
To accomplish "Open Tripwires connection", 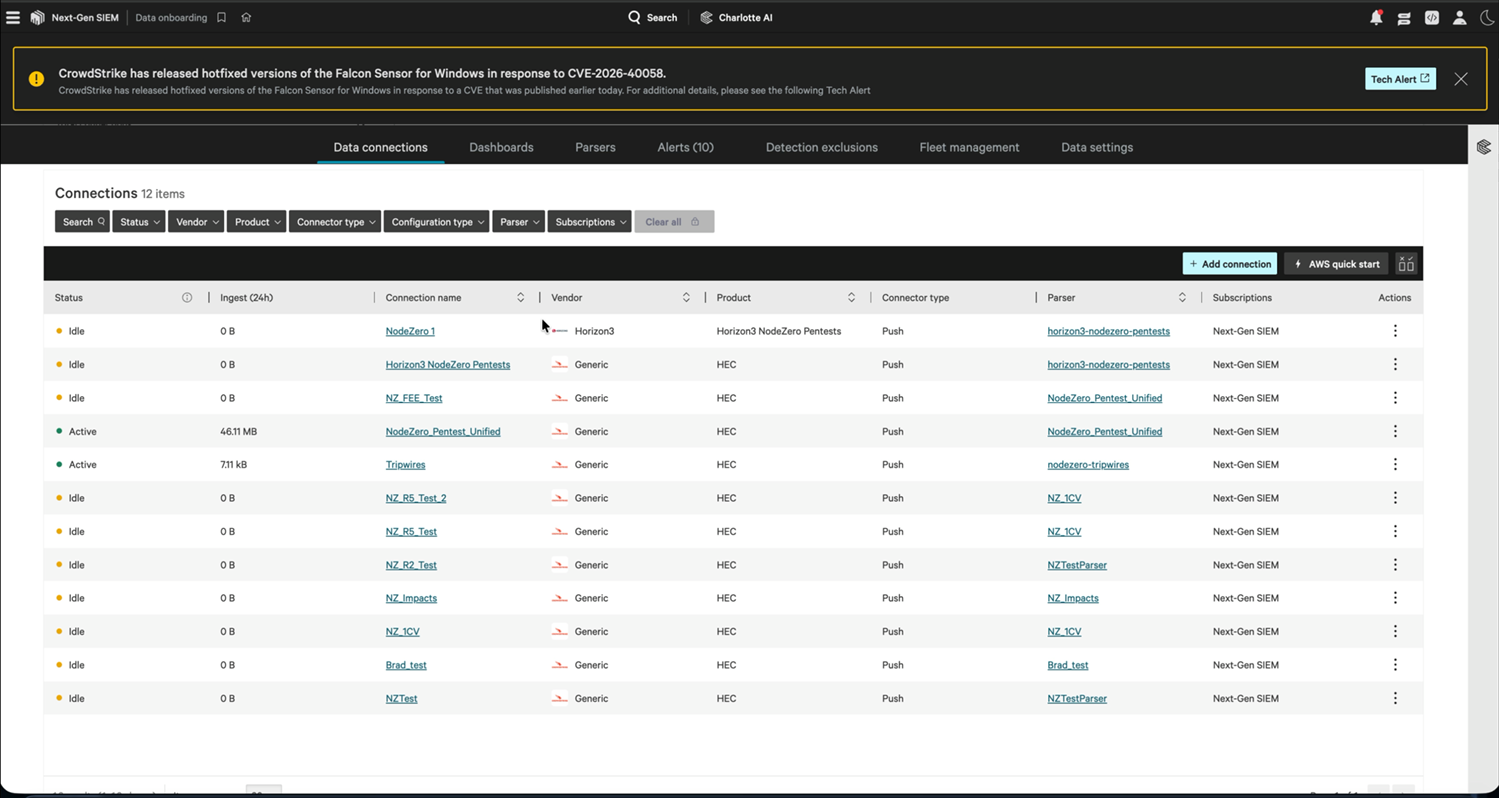I will click(405, 465).
